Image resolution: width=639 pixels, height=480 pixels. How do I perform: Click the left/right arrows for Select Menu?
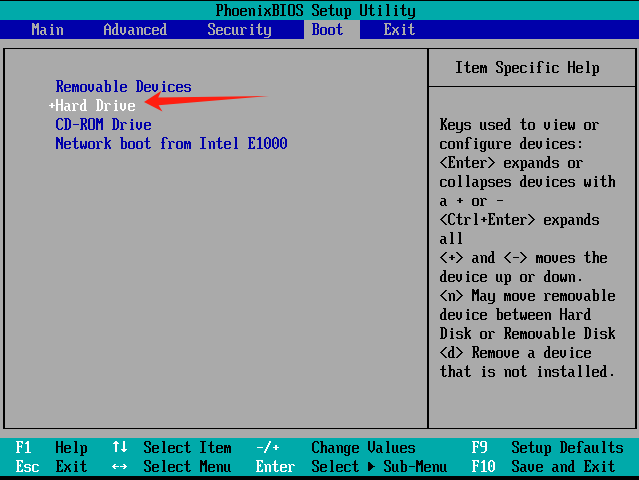(120, 467)
